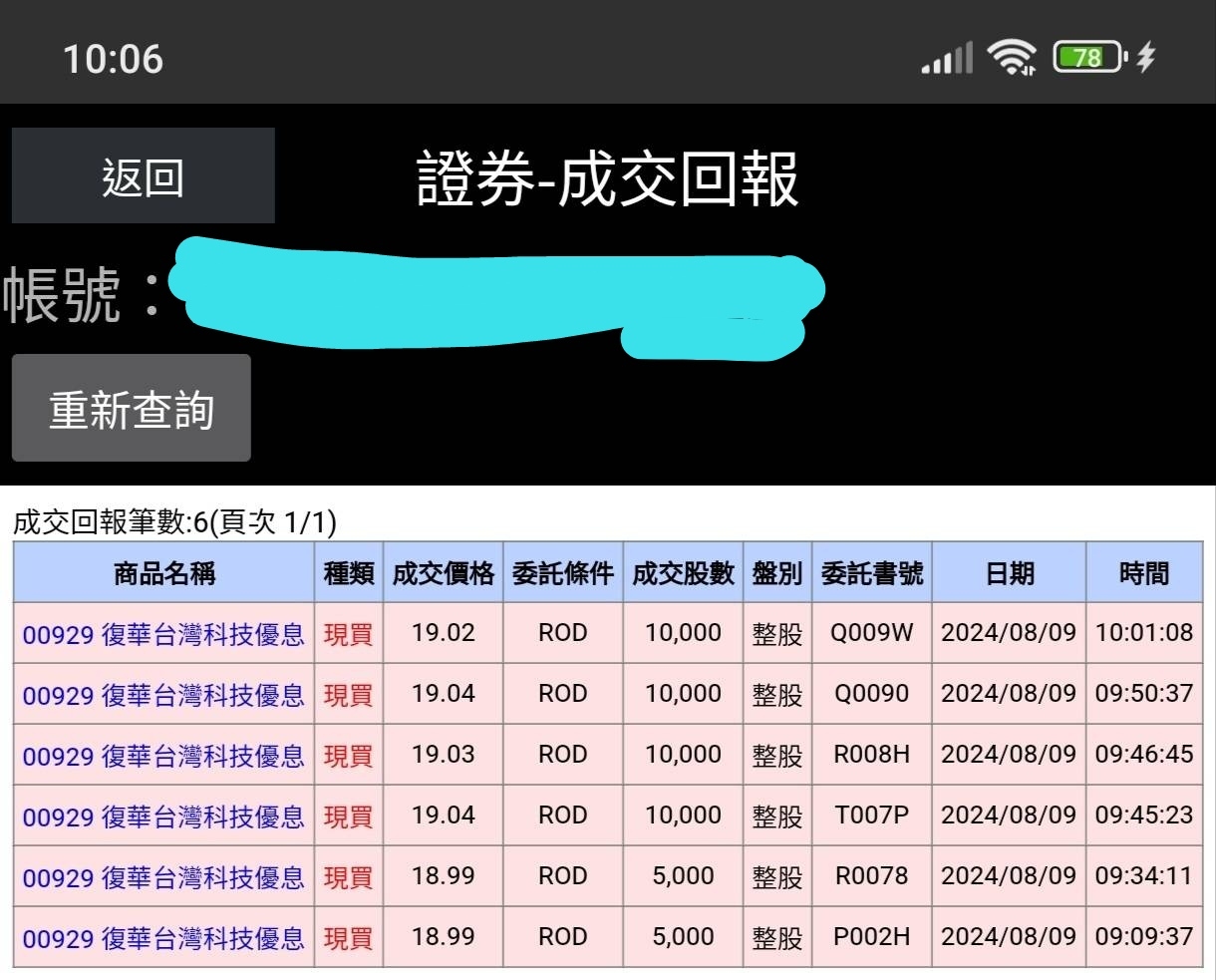Screen dimensions: 1216x980
Task: Select order number R008H
Action: point(872,755)
